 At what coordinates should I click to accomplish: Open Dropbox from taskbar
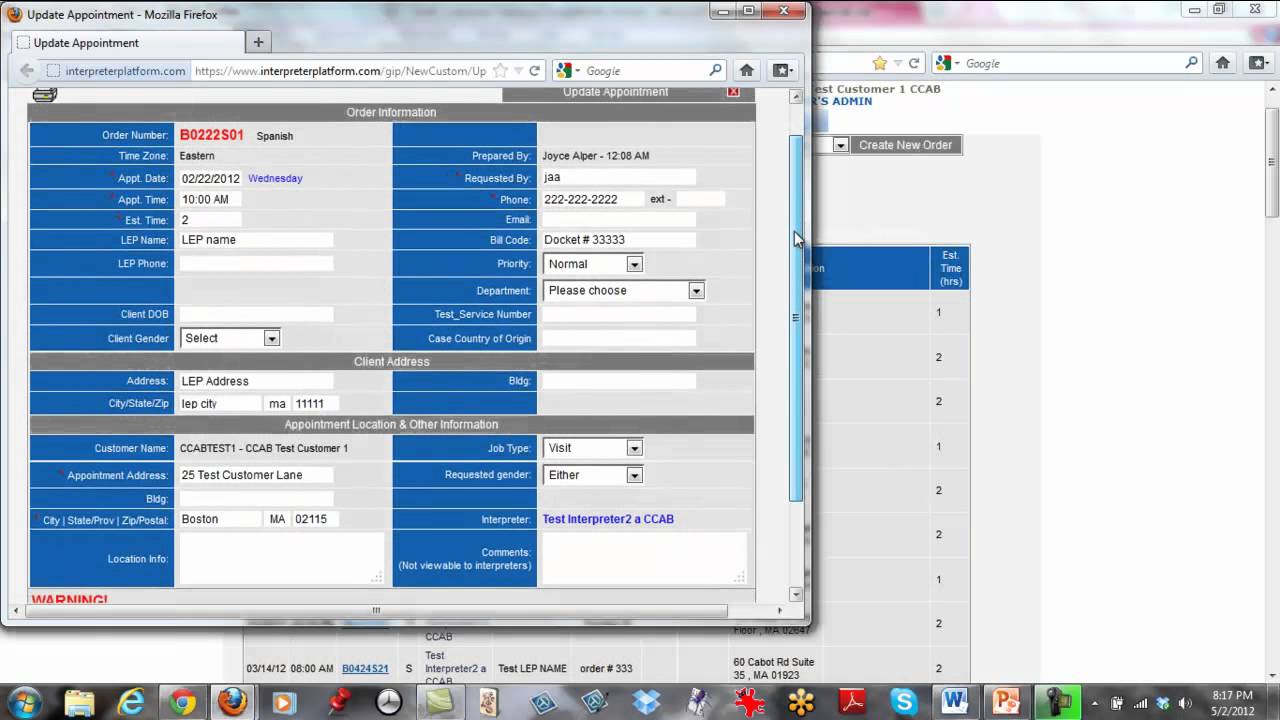click(x=646, y=702)
